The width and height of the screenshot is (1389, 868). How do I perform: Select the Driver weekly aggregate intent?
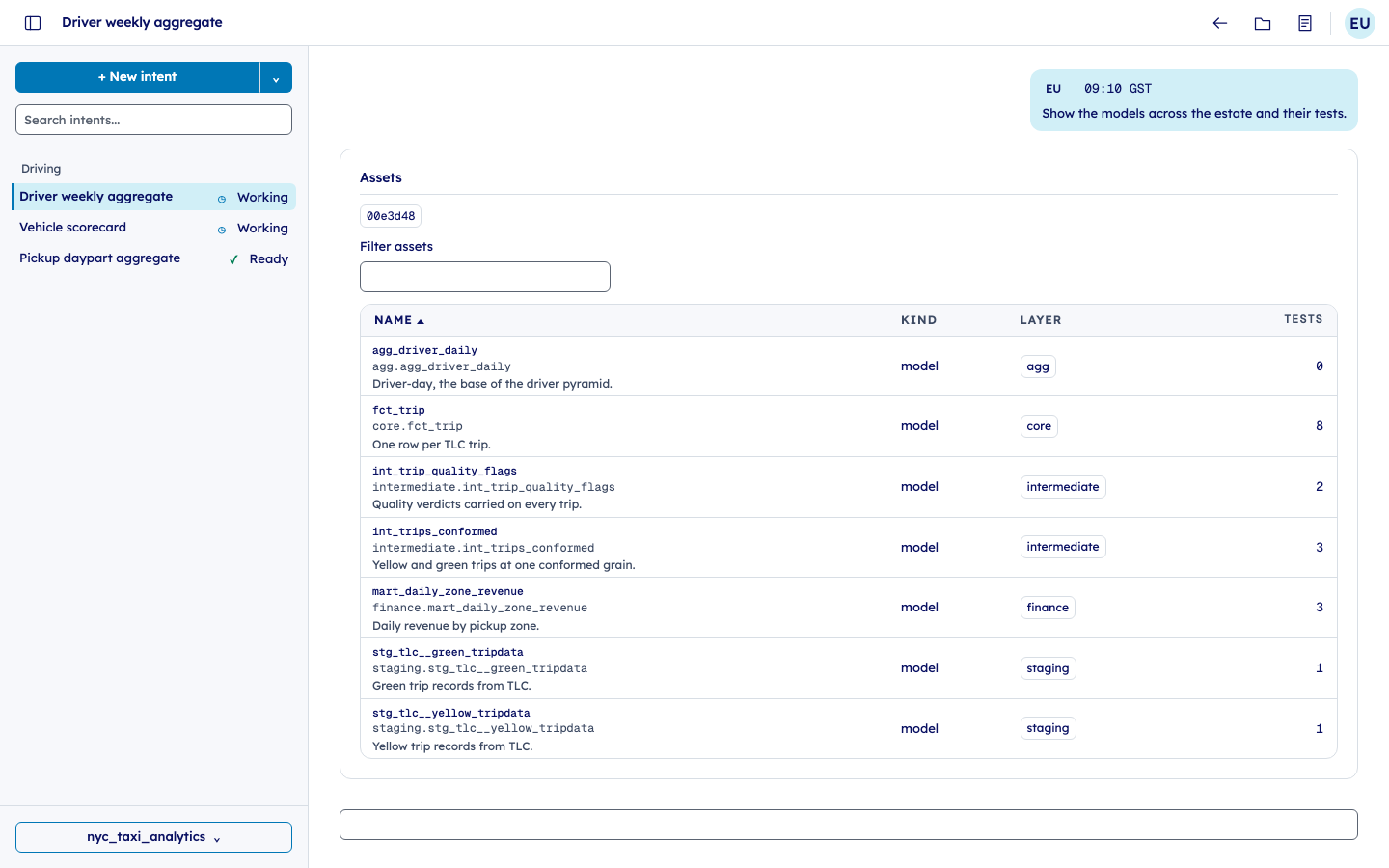[x=154, y=197]
